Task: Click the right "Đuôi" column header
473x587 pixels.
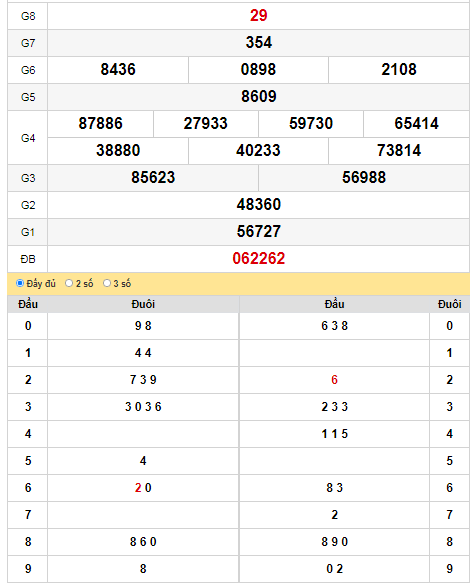Action: (x=449, y=304)
